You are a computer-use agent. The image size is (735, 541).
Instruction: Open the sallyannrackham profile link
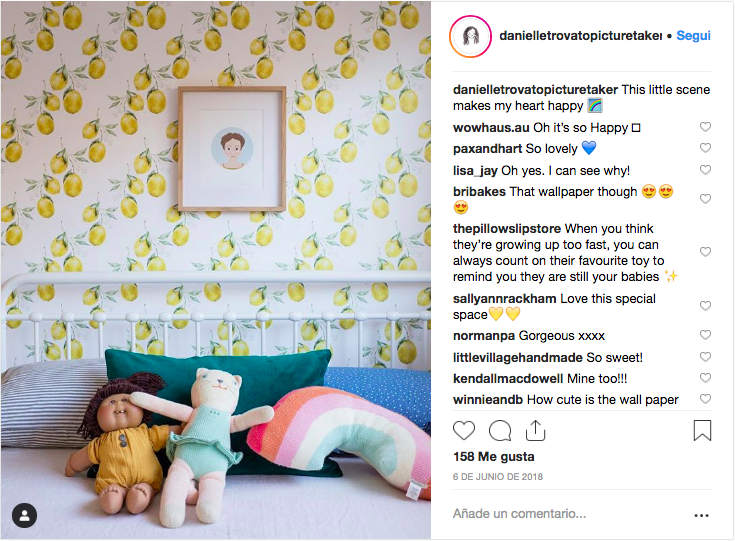[504, 299]
